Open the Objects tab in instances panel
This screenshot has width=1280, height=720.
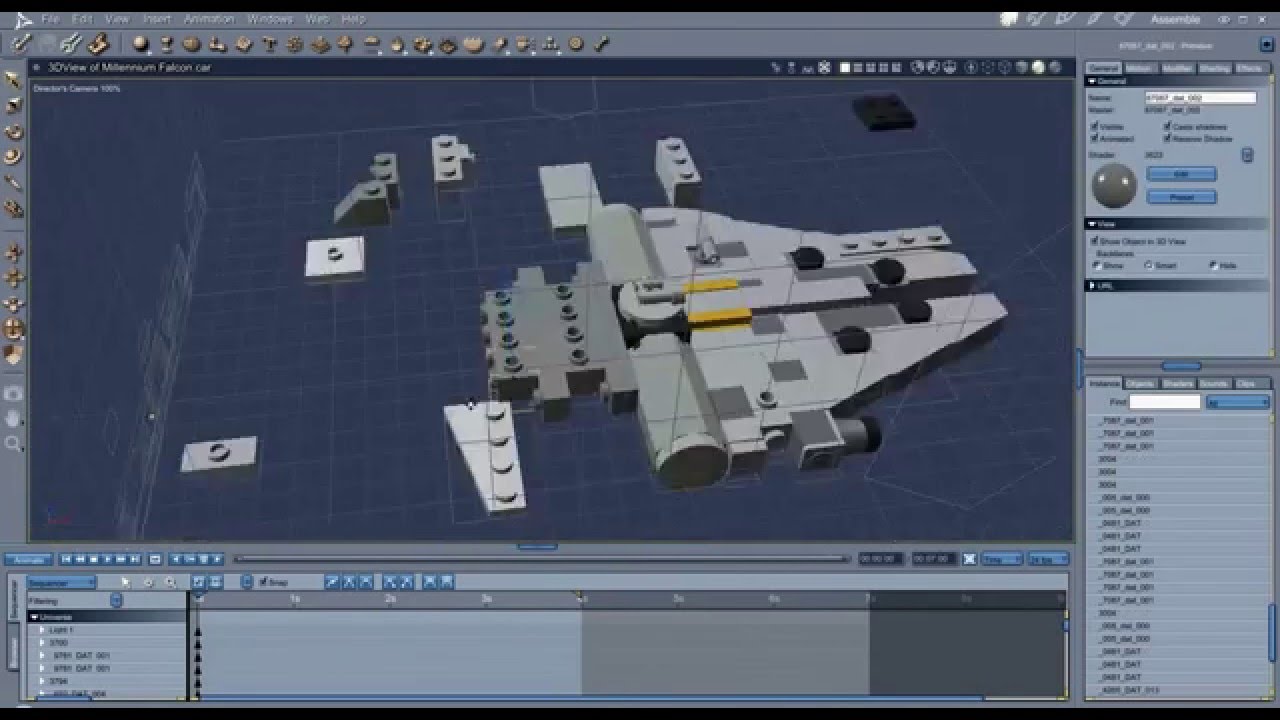click(1141, 383)
